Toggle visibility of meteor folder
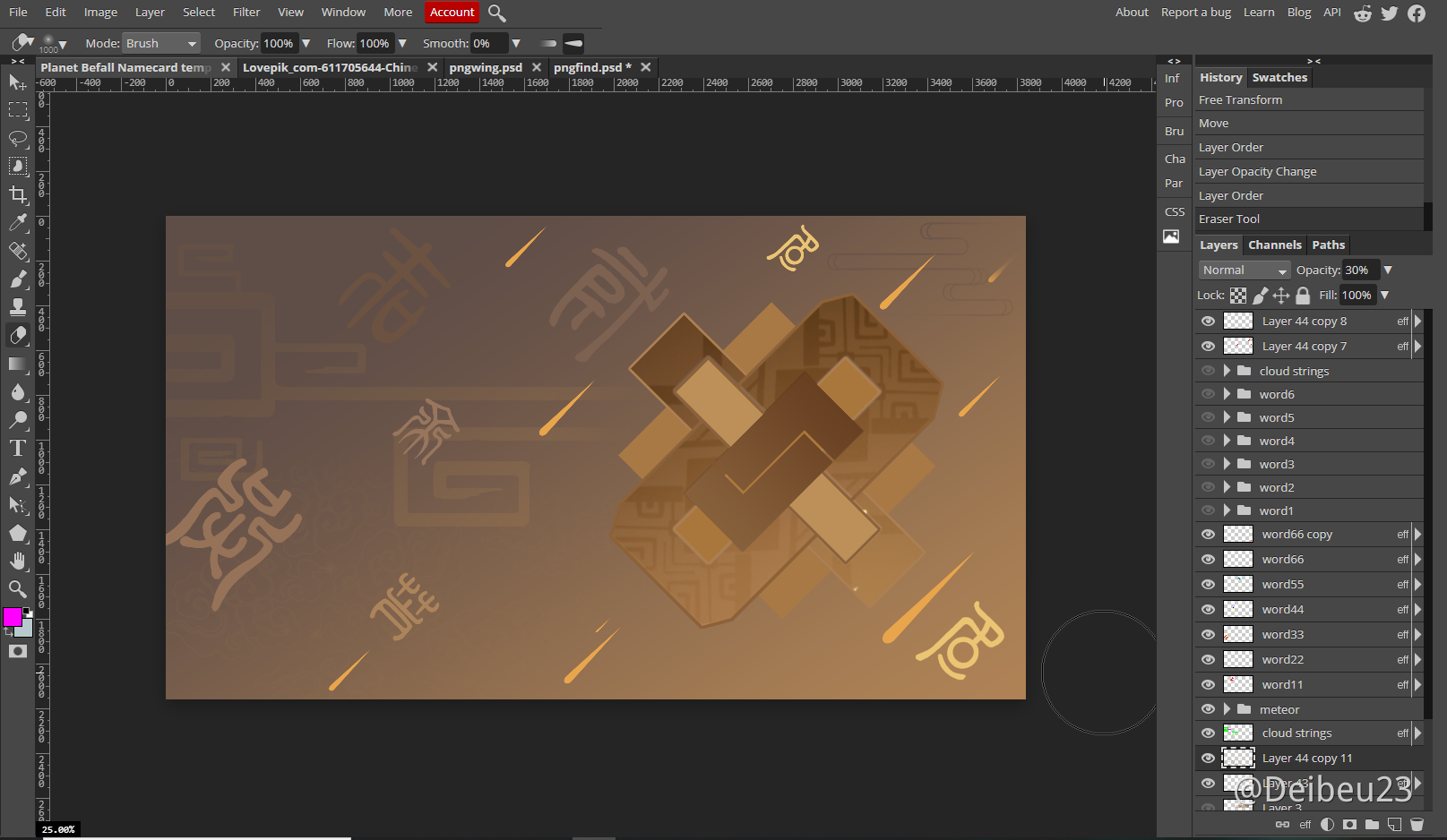1447x840 pixels. click(1208, 709)
